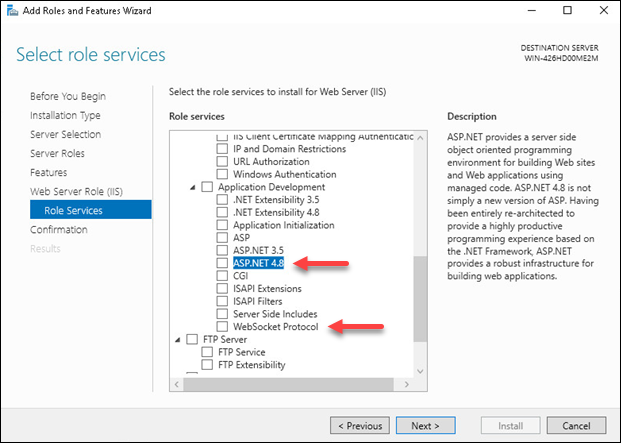Select Features in the left navigation
Viewport: 621px width, 443px height.
[x=49, y=172]
